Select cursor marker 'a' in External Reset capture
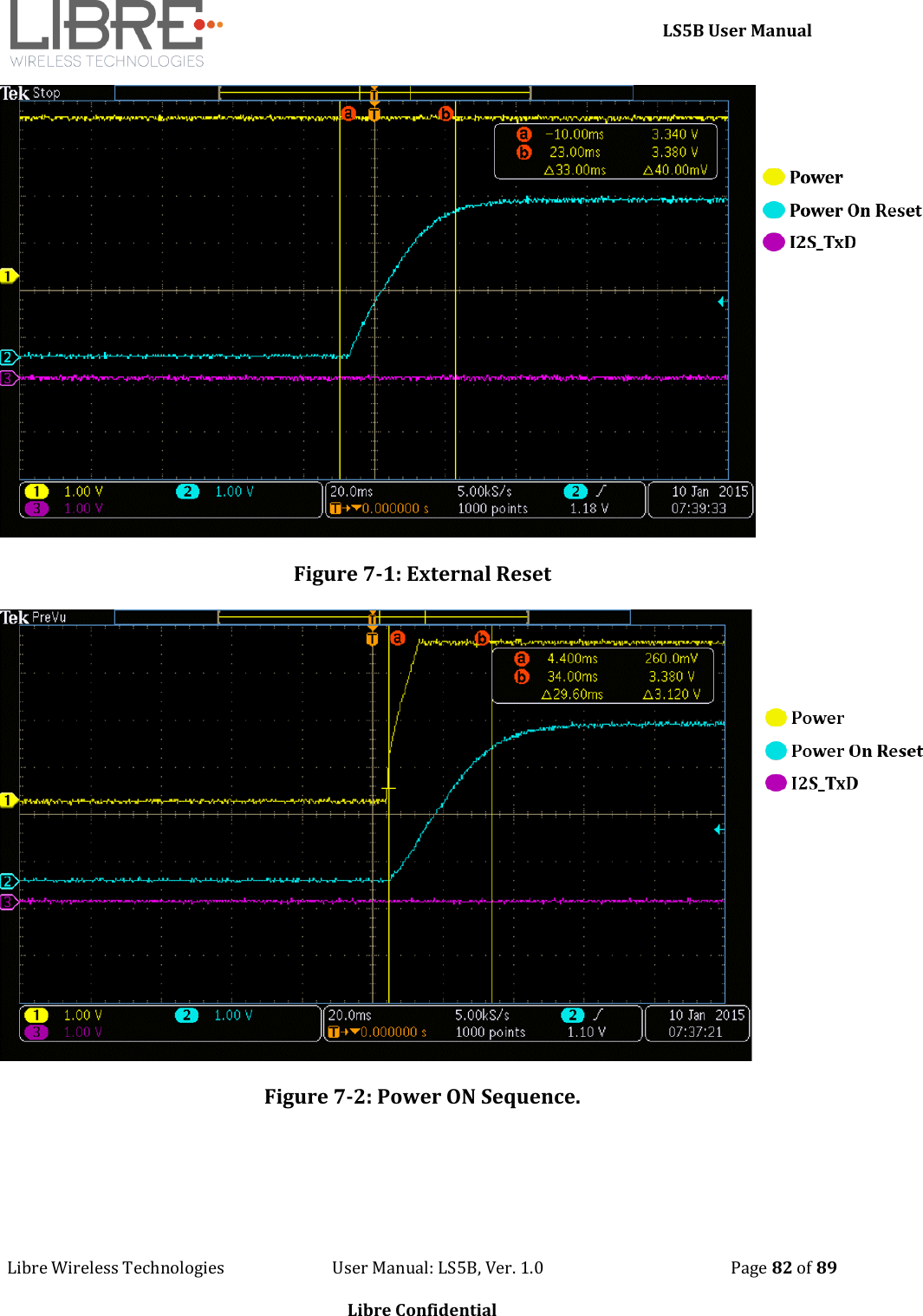This screenshot has width=923, height=1316. coord(348,113)
